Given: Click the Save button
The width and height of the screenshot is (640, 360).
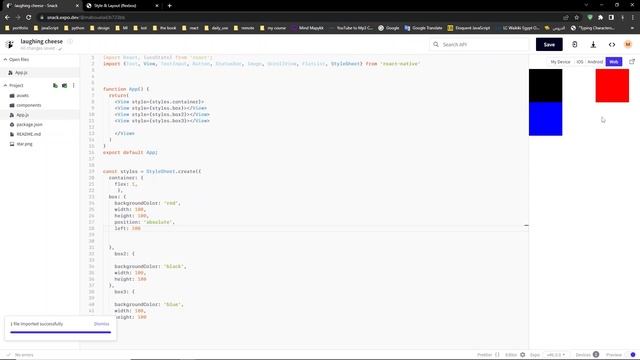Looking at the screenshot, I should pyautogui.click(x=549, y=44).
